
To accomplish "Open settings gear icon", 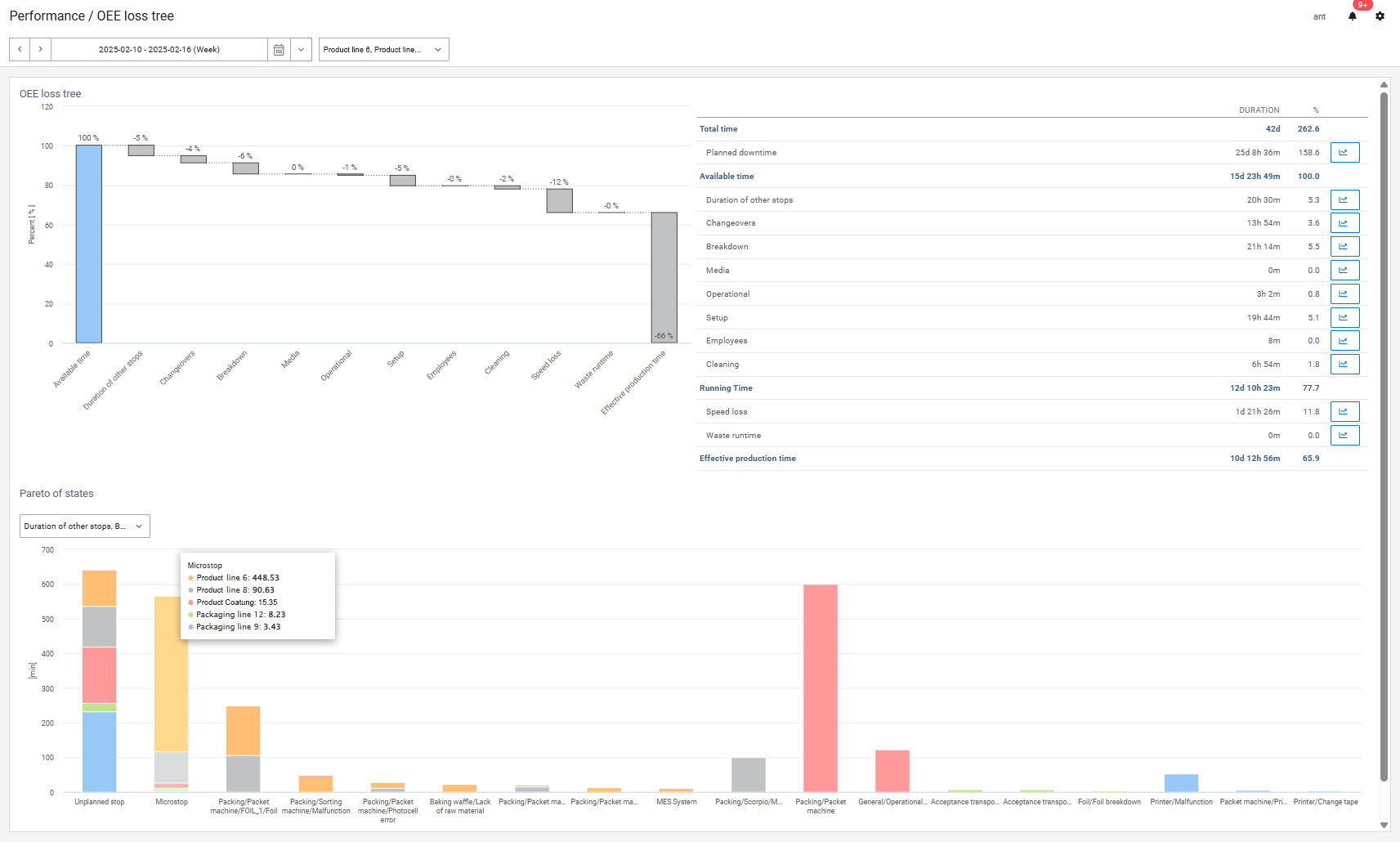I will [x=1380, y=16].
